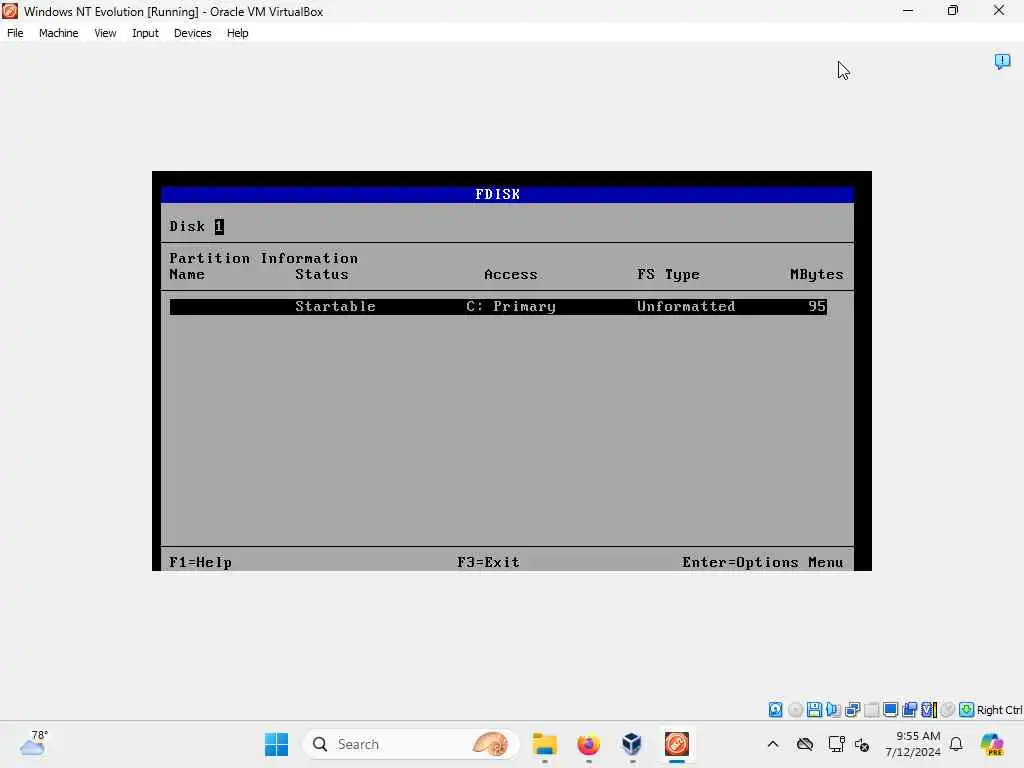Click the audio status speaker icon

click(x=833, y=710)
